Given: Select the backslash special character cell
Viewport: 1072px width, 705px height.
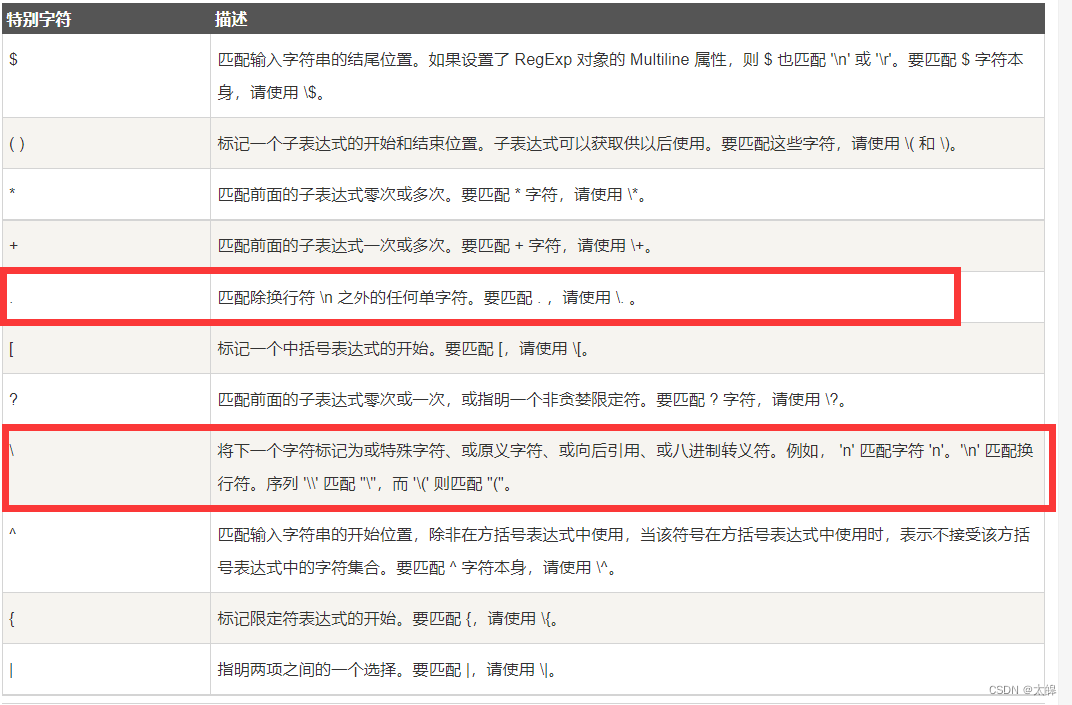Looking at the screenshot, I should coord(106,467).
